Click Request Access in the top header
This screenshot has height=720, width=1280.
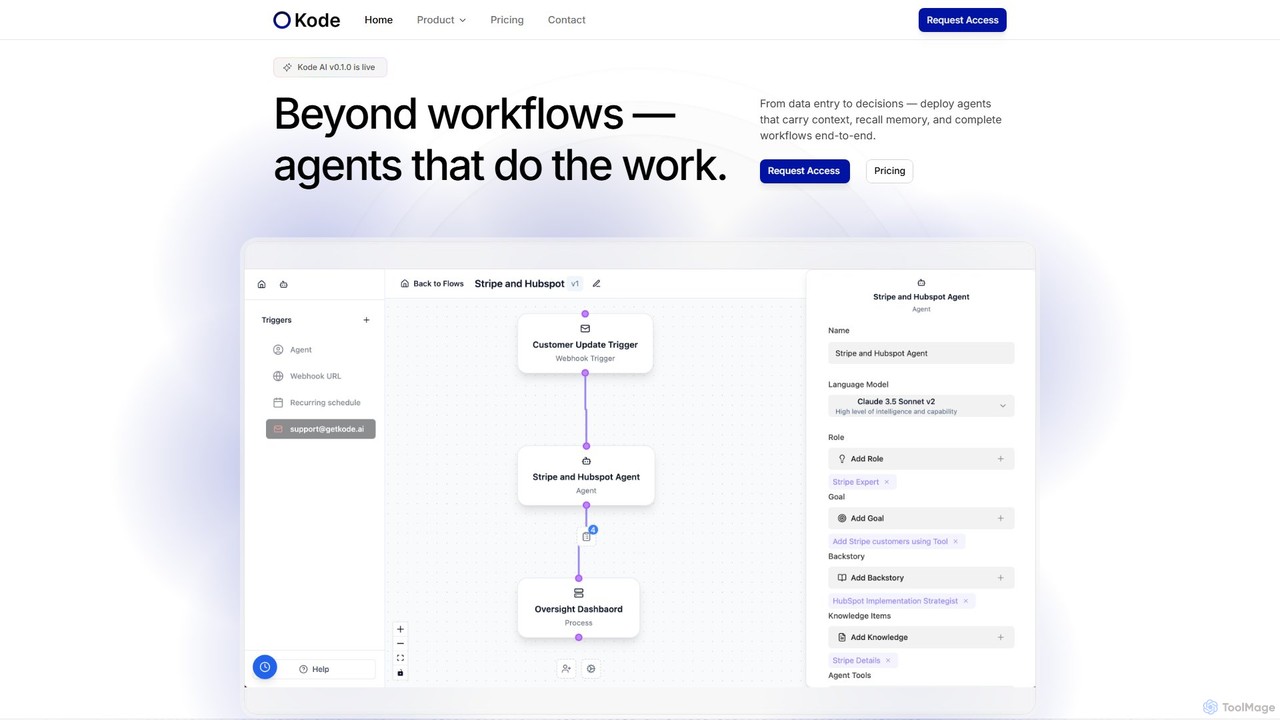pos(962,20)
